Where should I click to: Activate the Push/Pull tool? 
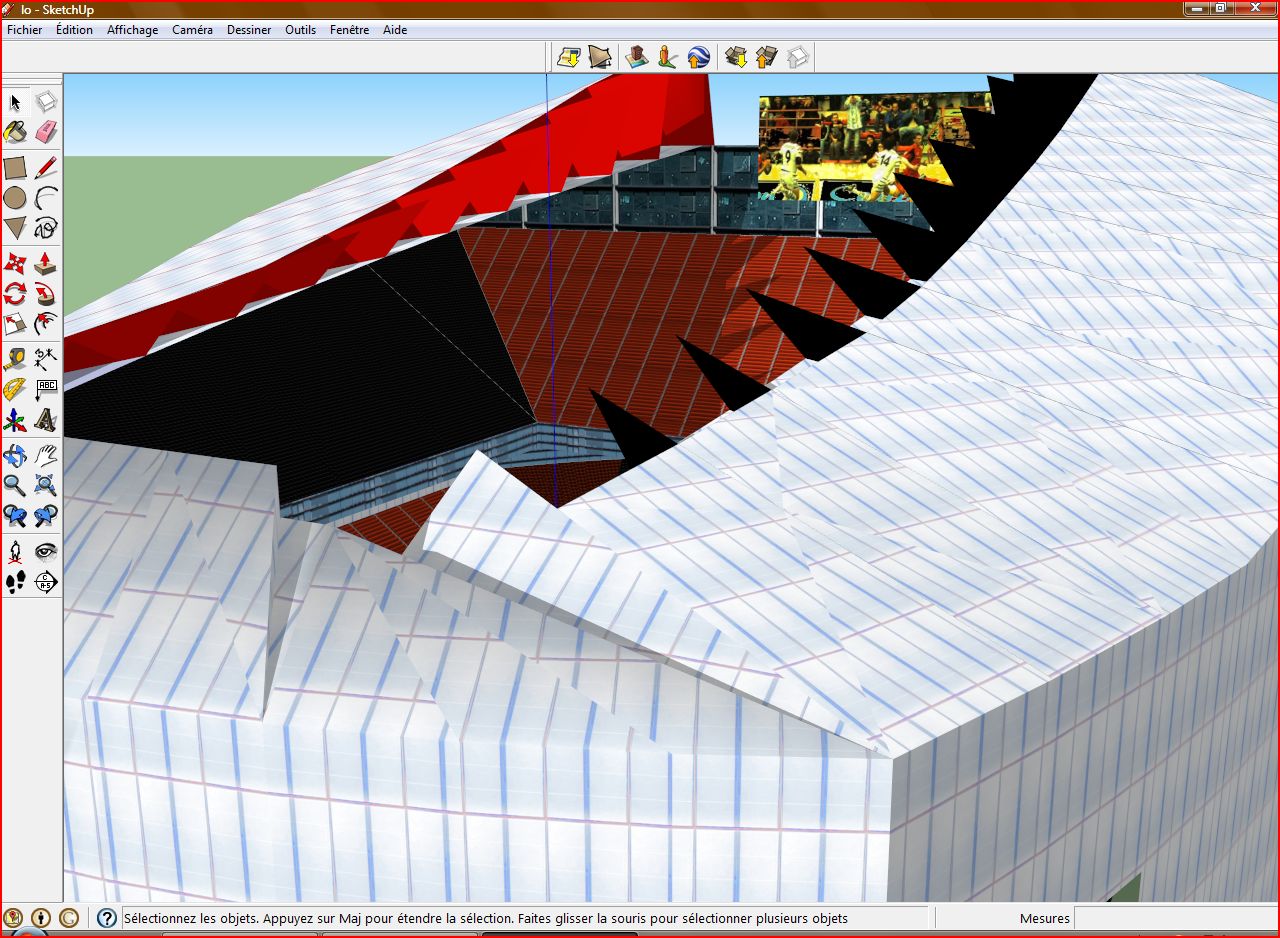pos(46,263)
